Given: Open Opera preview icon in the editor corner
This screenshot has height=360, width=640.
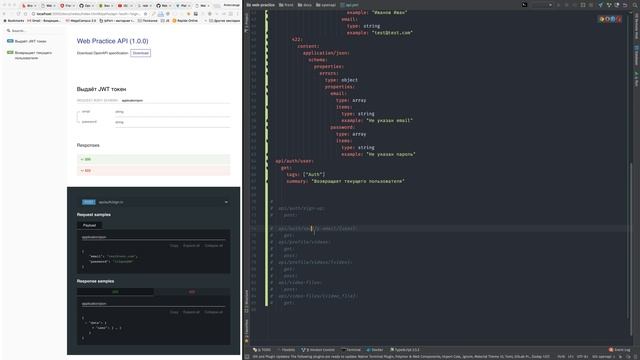Looking at the screenshot, I should coord(619,19).
